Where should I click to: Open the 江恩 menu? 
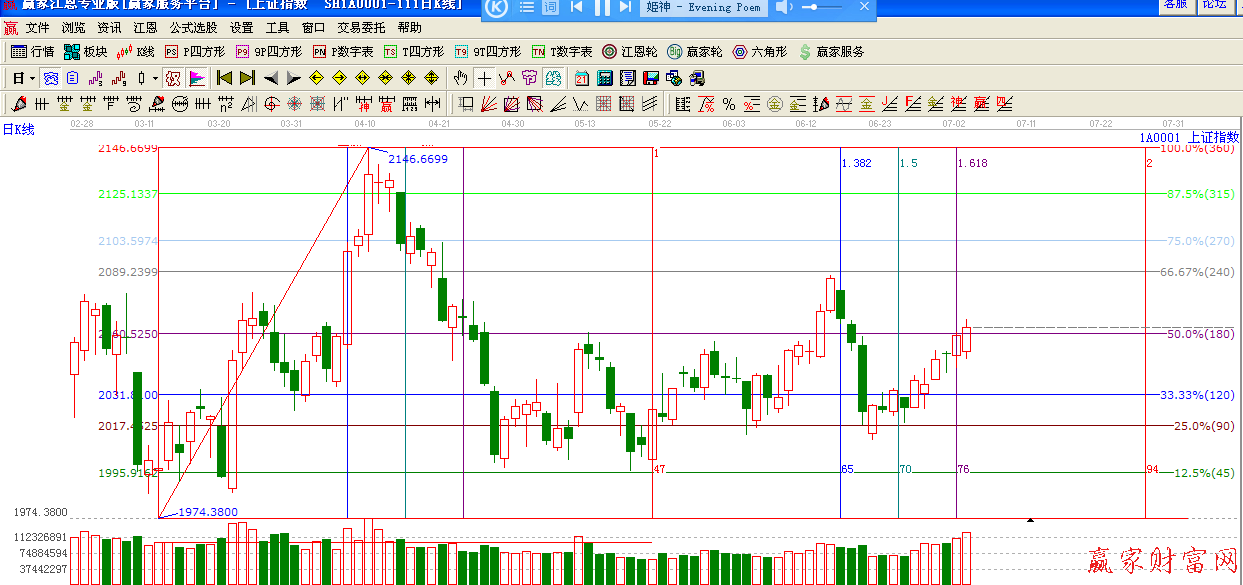point(145,28)
